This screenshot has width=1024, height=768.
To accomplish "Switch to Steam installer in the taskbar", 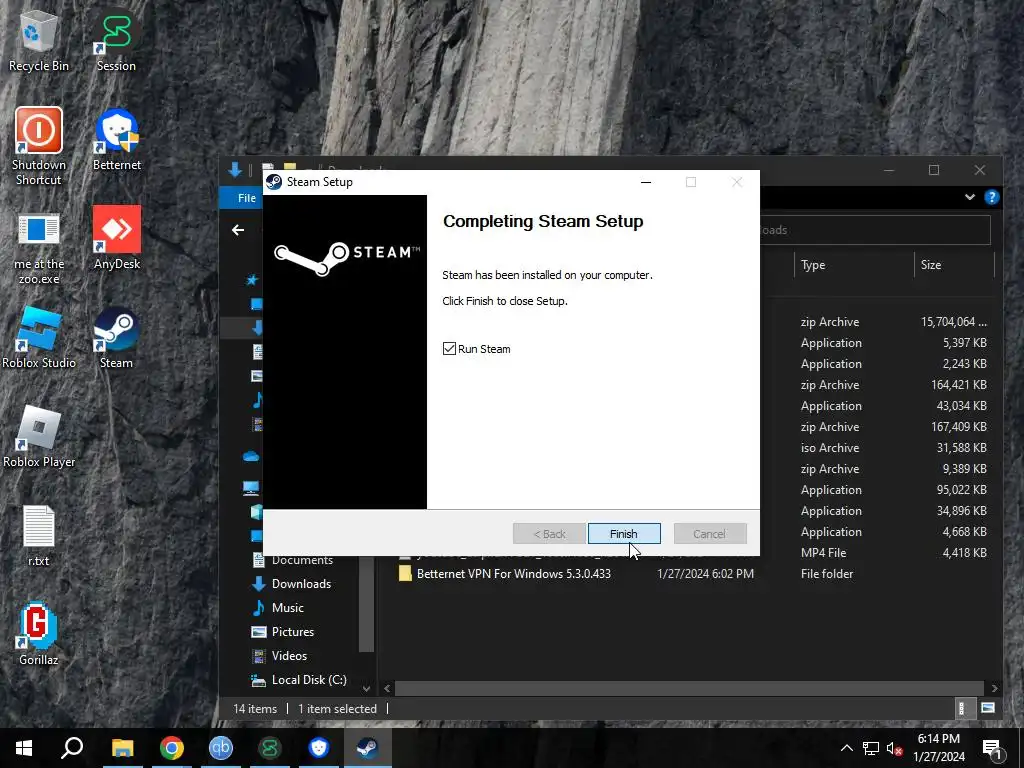I will [368, 748].
